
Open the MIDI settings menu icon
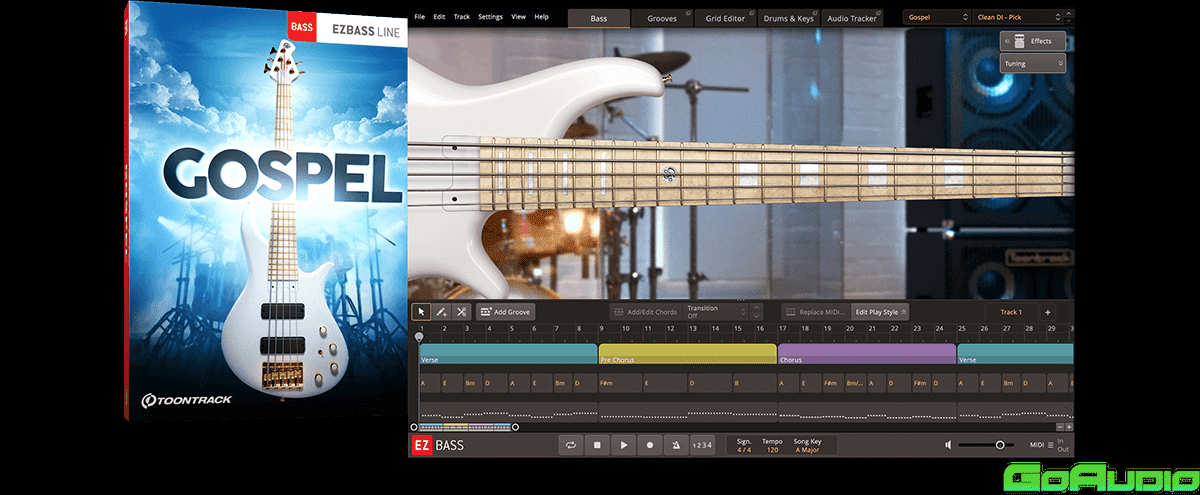point(1050,445)
